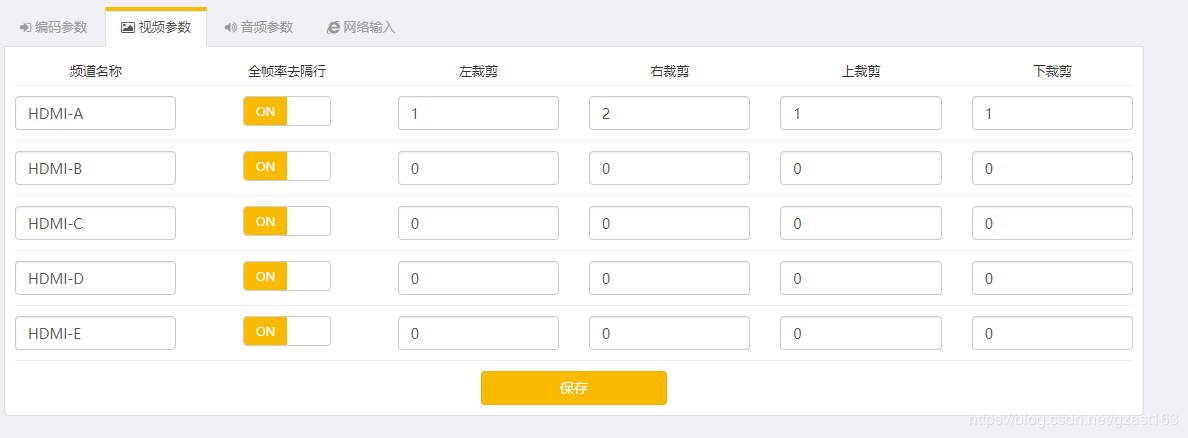Toggle deinterlace switch for HDMI-A
The height and width of the screenshot is (438, 1188).
click(286, 111)
